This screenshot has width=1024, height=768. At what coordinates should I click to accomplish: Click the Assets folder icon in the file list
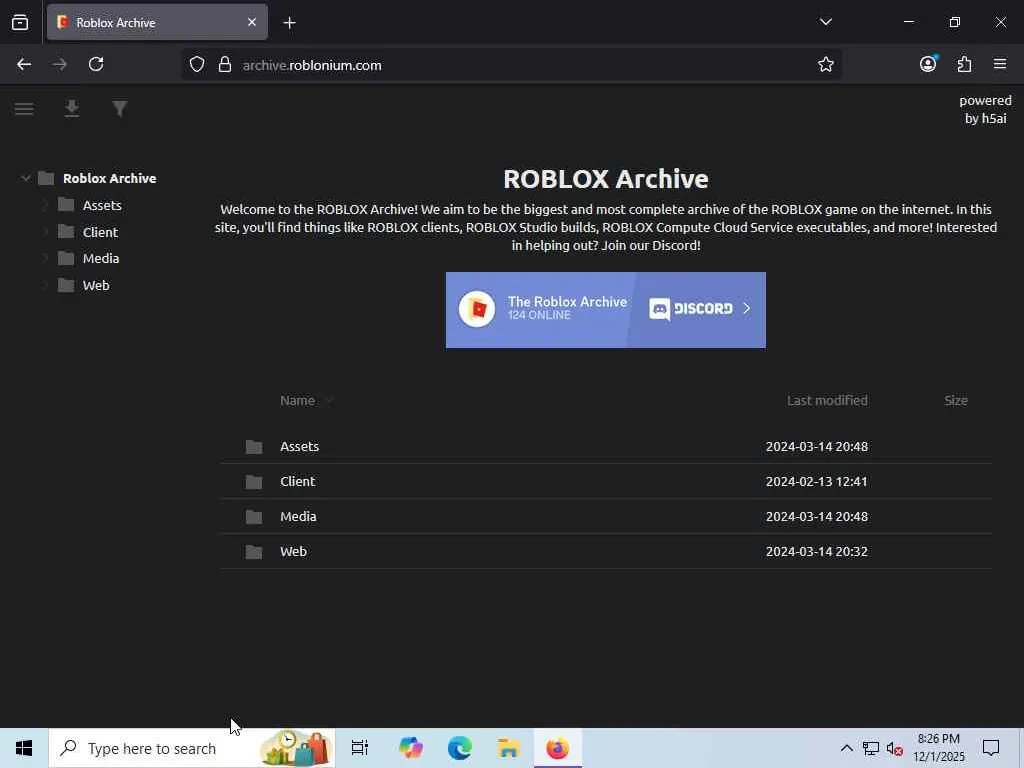(254, 447)
